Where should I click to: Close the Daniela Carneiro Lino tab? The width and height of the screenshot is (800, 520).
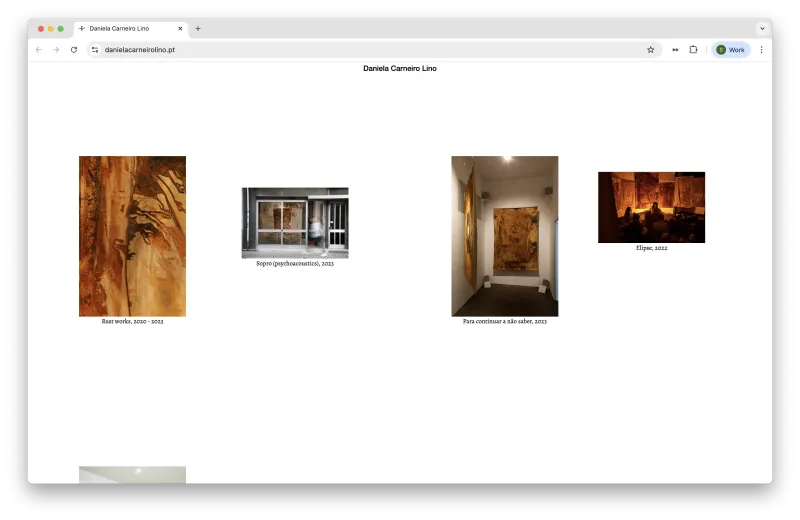pos(180,29)
